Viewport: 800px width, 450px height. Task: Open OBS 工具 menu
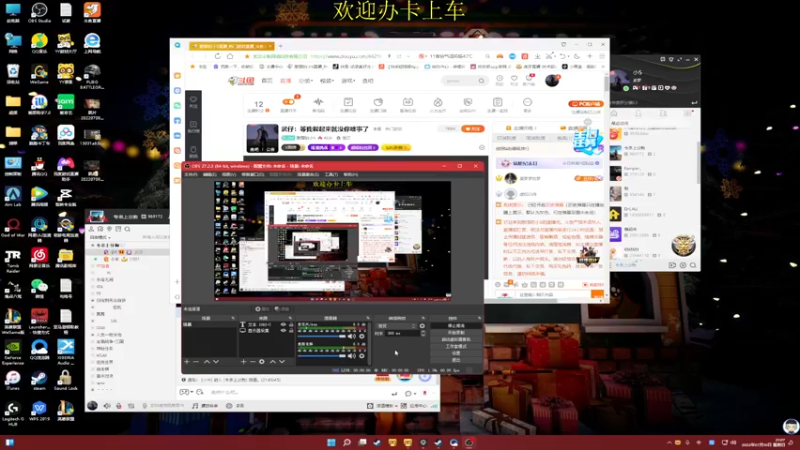tap(331, 174)
